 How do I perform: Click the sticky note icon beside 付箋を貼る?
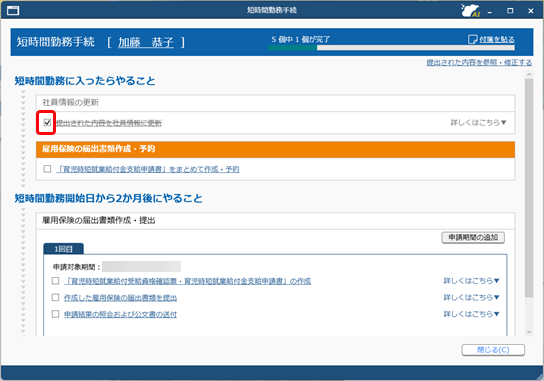tap(472, 39)
